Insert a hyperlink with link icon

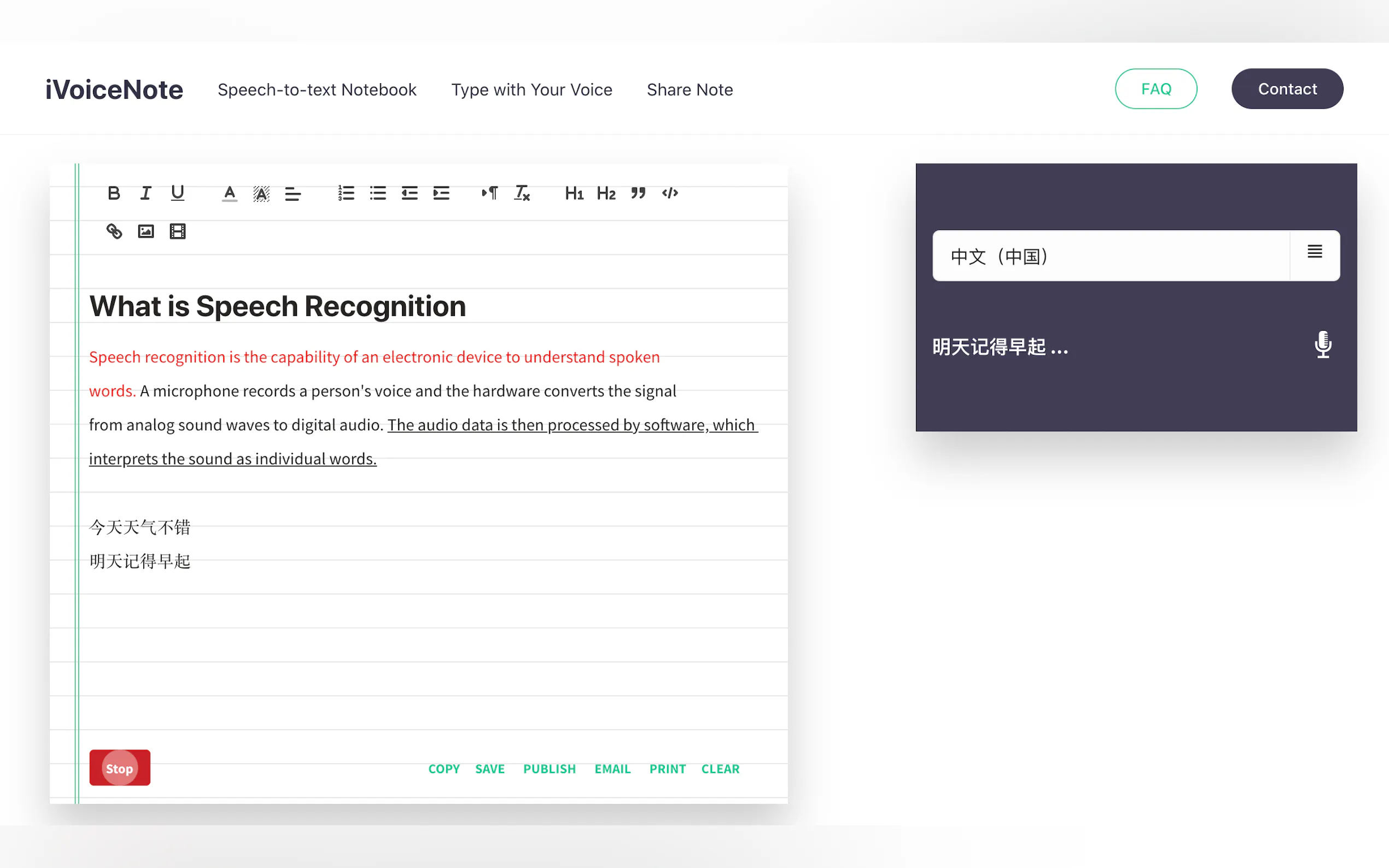pos(114,231)
